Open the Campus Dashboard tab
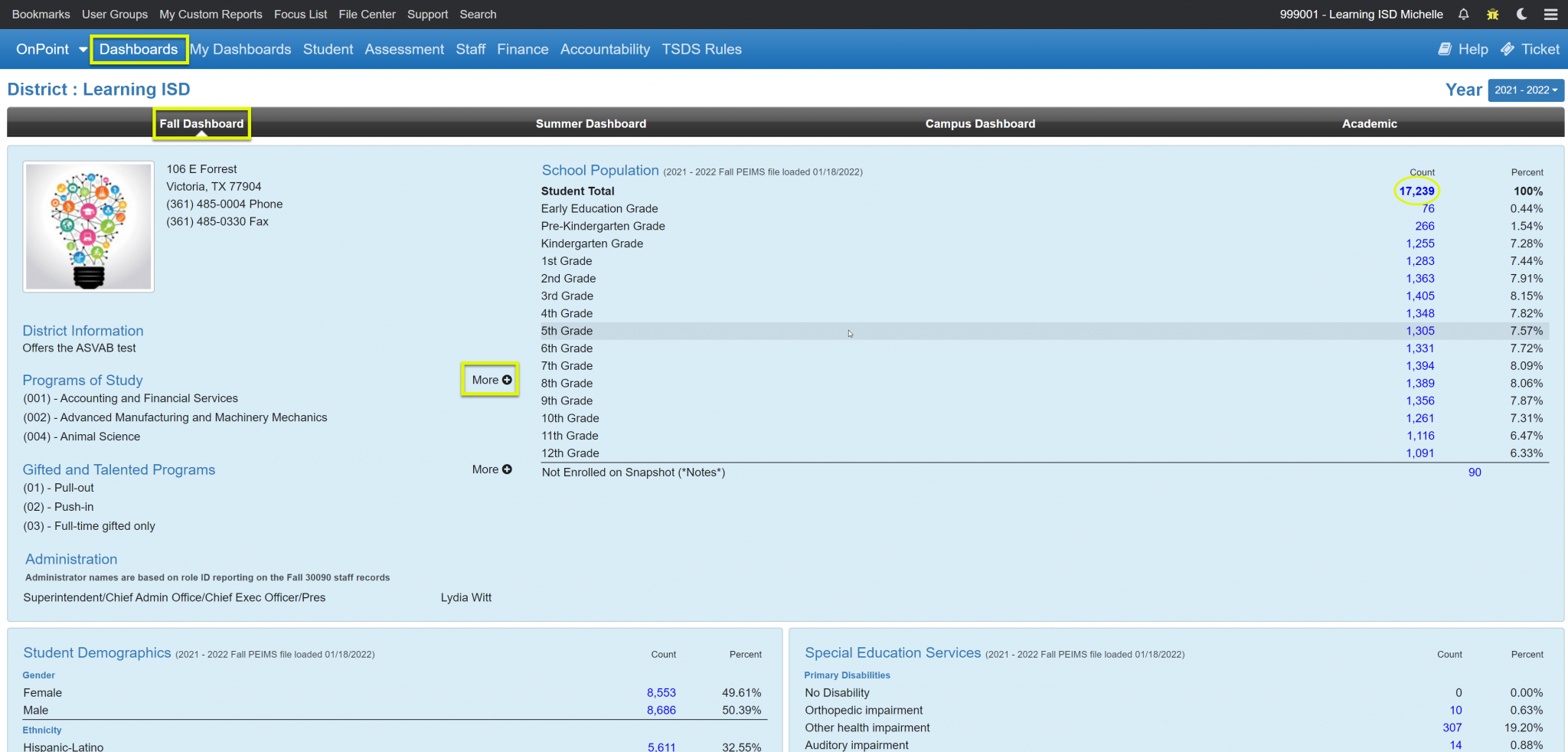Screen dimensions: 1568x752 [980, 123]
